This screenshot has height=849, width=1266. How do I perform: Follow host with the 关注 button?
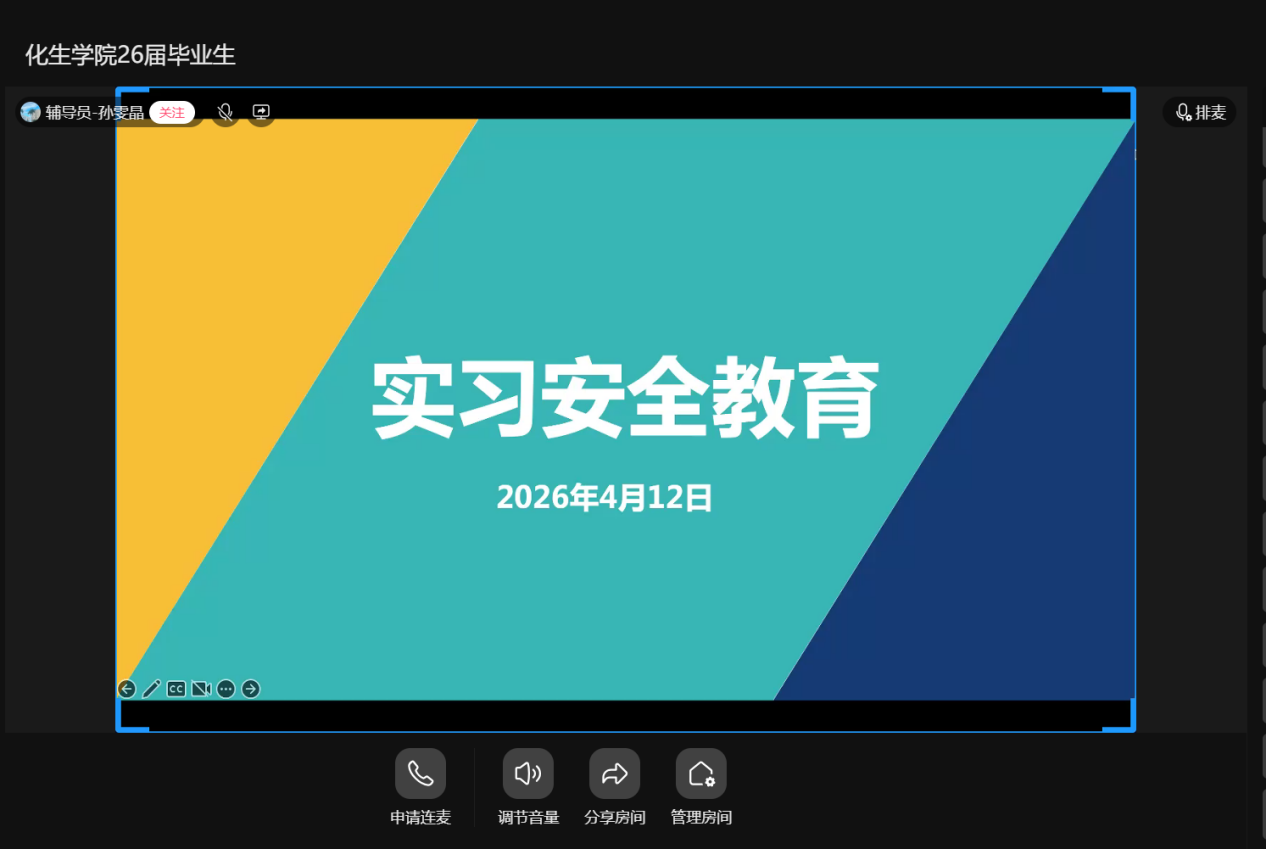[x=172, y=112]
